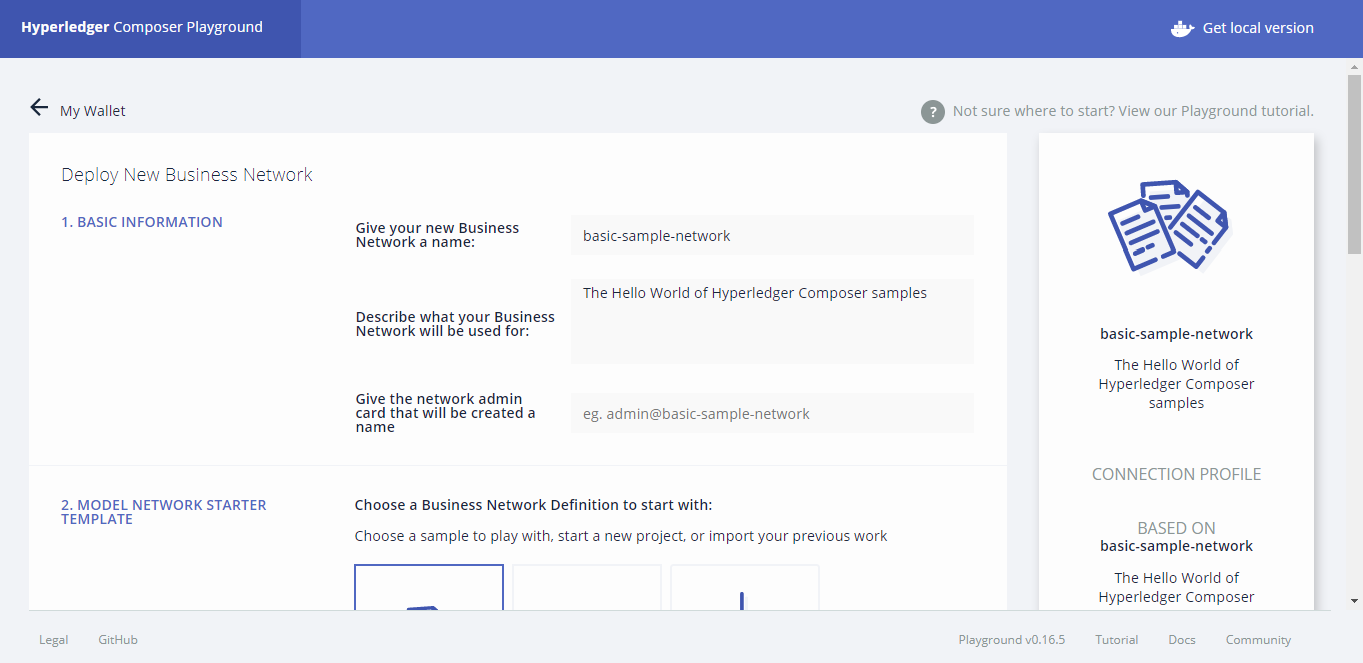Open the Playground tutorial link
The image size is (1363, 663).
point(1133,111)
